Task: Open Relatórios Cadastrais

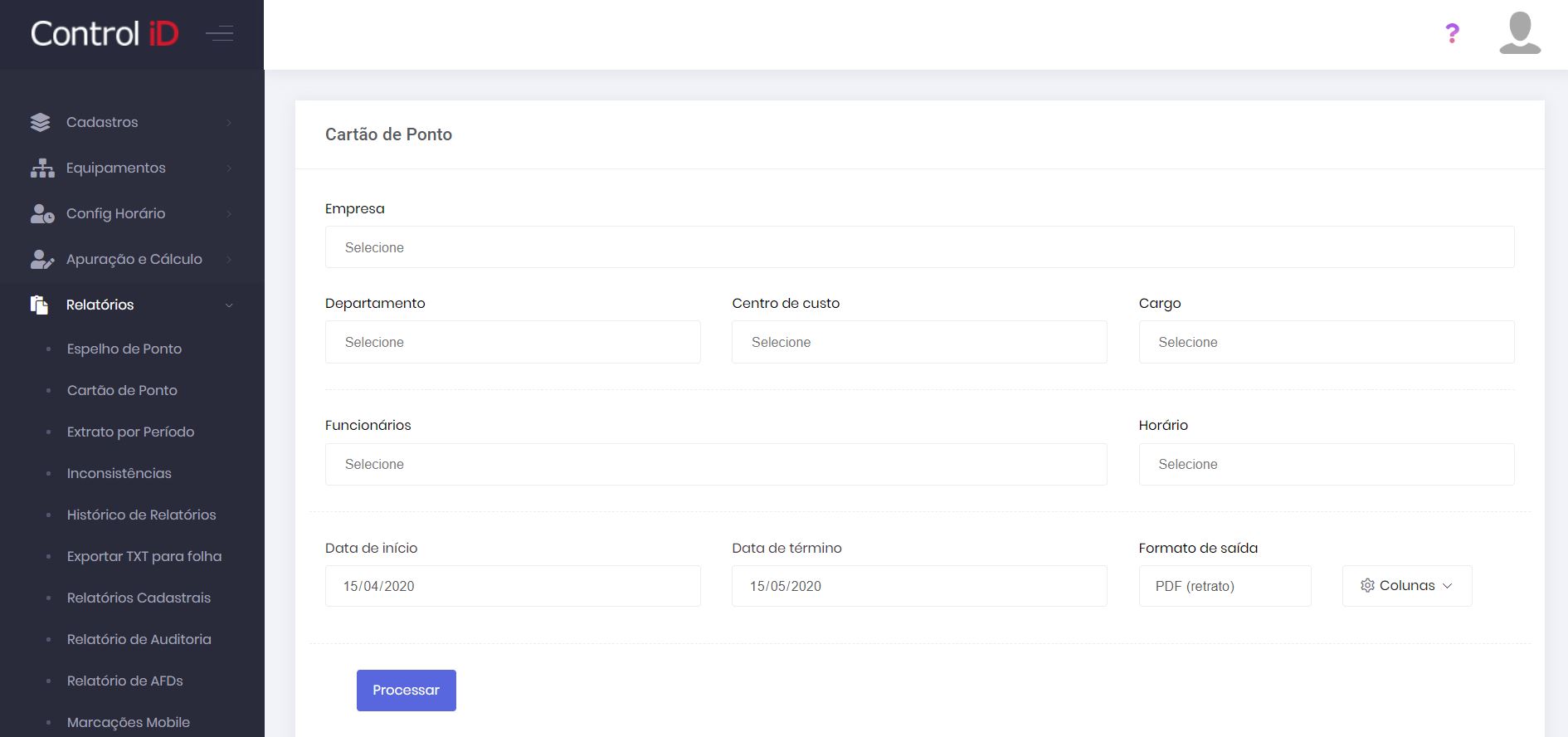Action: tap(139, 598)
